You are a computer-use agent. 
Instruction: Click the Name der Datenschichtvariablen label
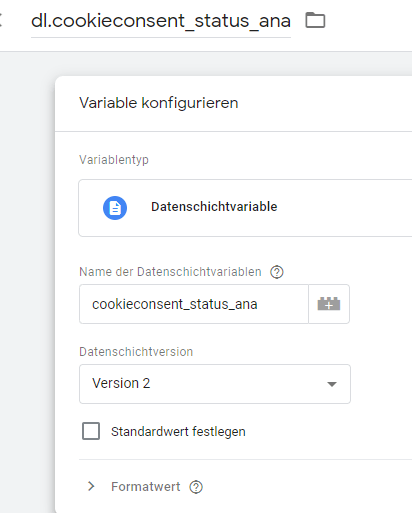tap(170, 272)
